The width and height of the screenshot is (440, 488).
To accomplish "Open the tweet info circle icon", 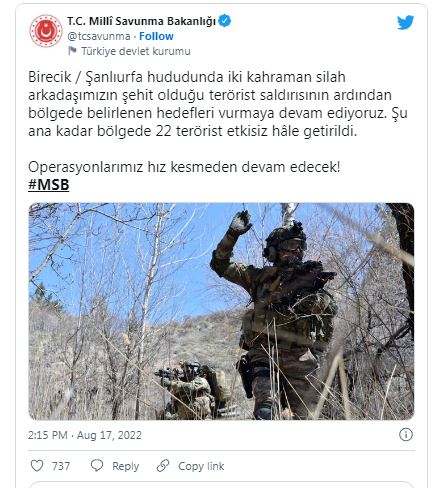I will [x=406, y=435].
